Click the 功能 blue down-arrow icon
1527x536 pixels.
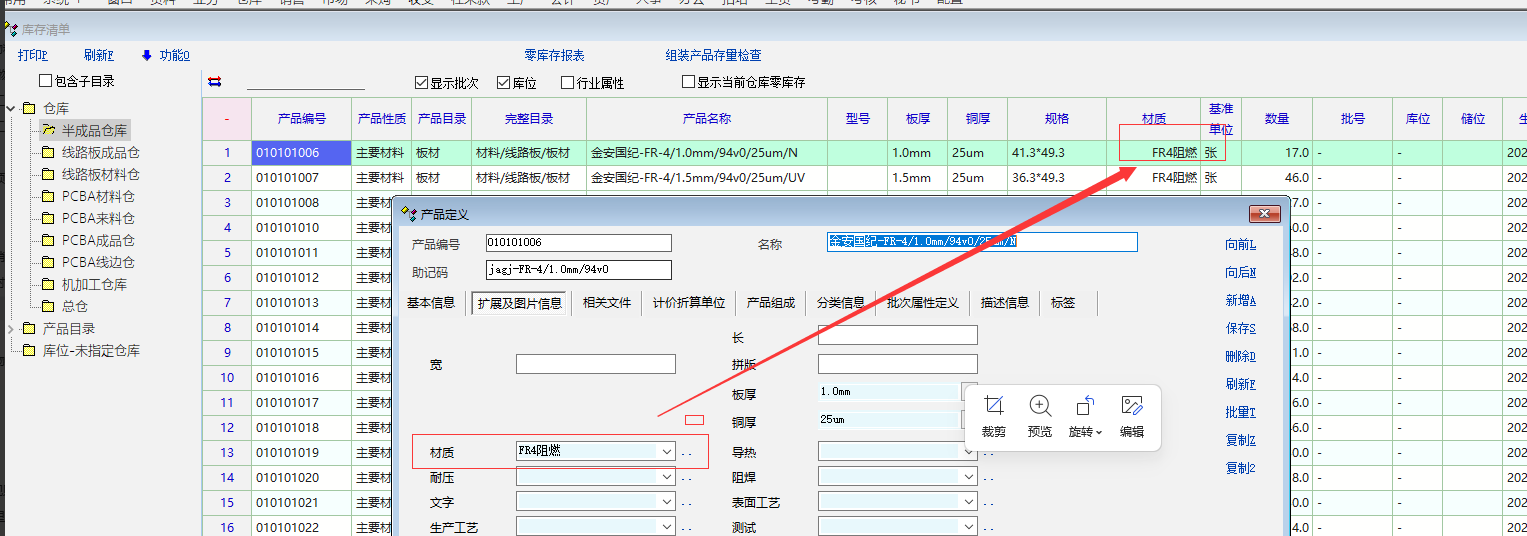pos(147,56)
